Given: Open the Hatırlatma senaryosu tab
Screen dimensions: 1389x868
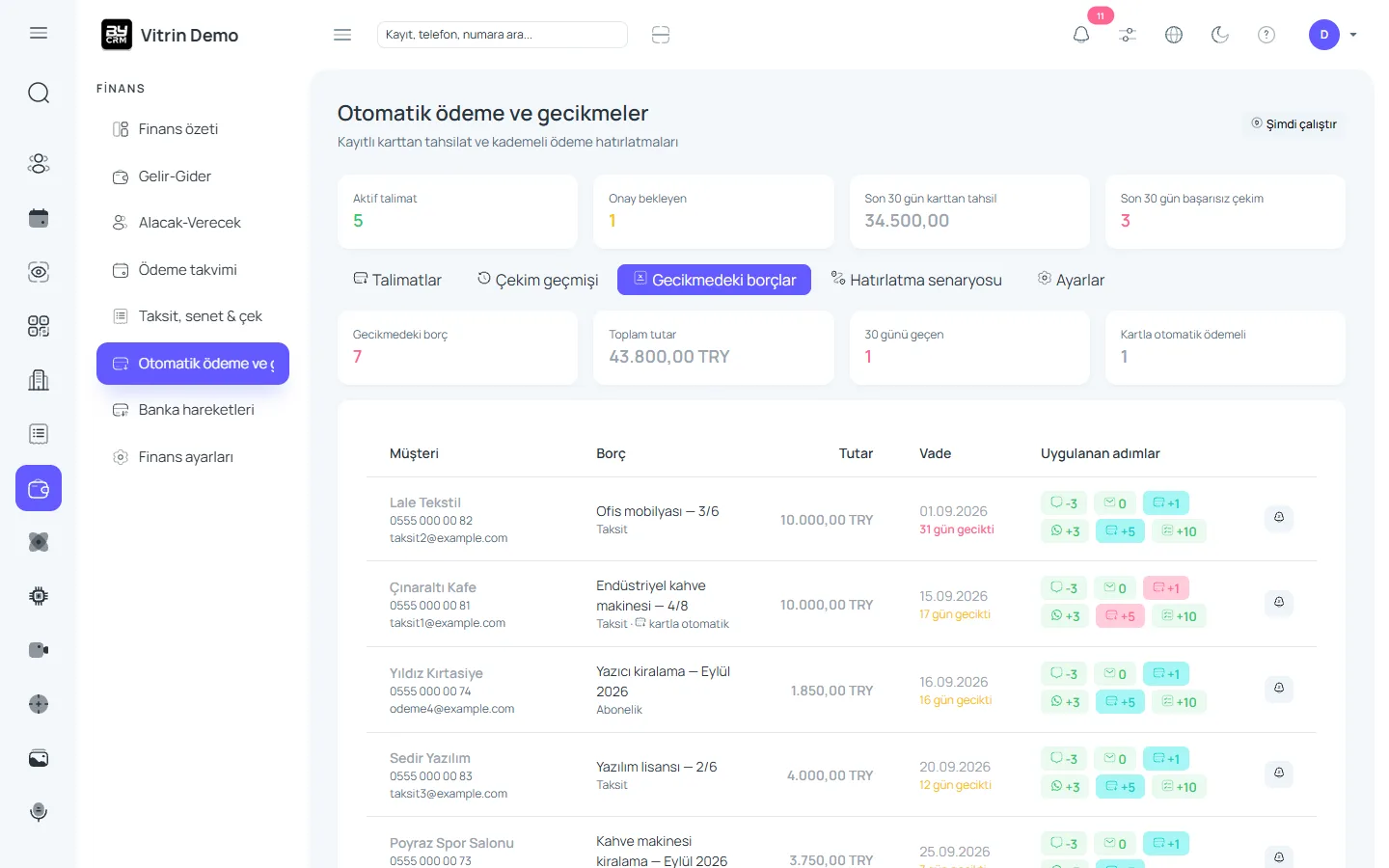Looking at the screenshot, I should point(916,280).
